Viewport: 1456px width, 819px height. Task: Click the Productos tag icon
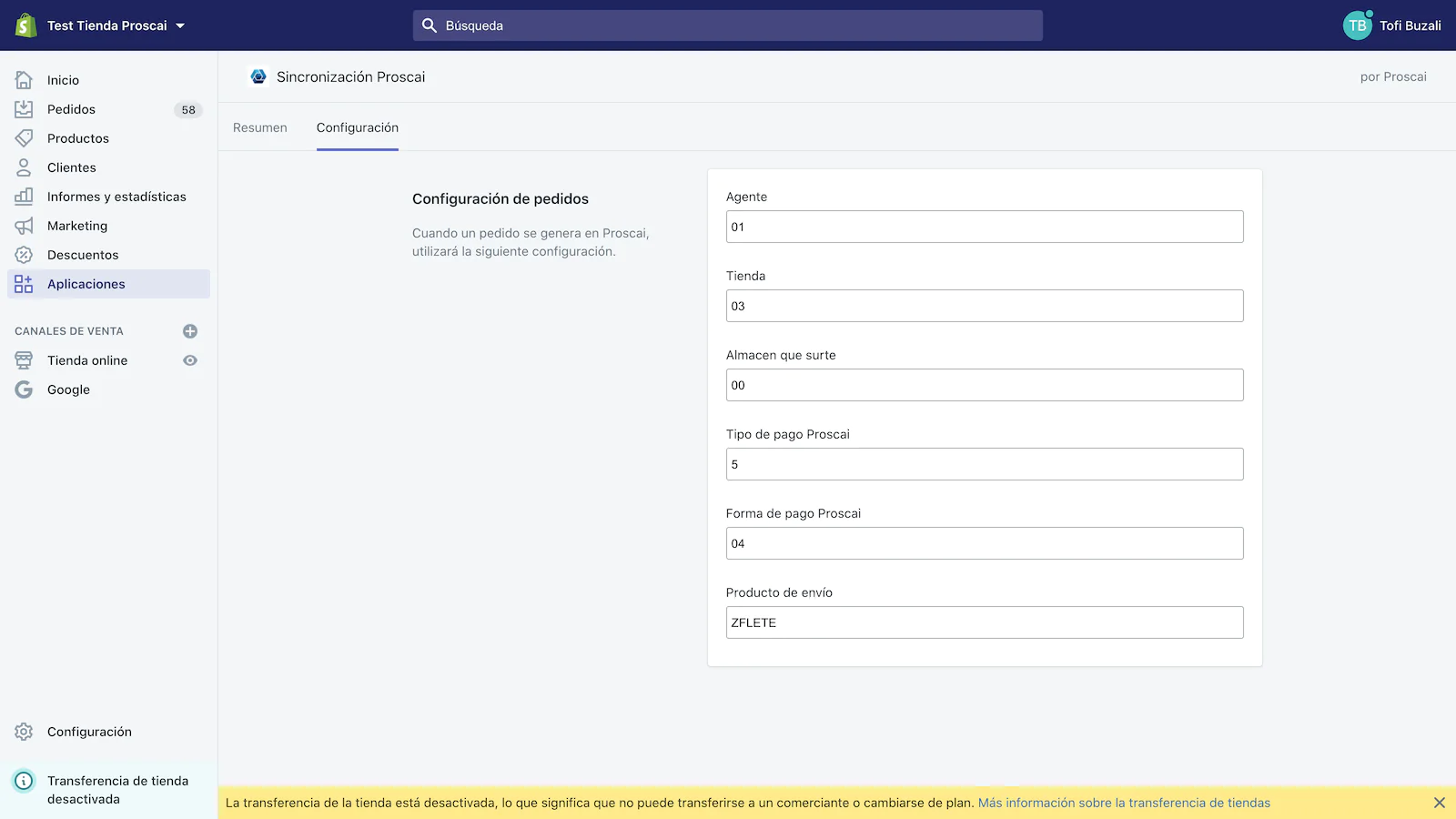[x=24, y=138]
